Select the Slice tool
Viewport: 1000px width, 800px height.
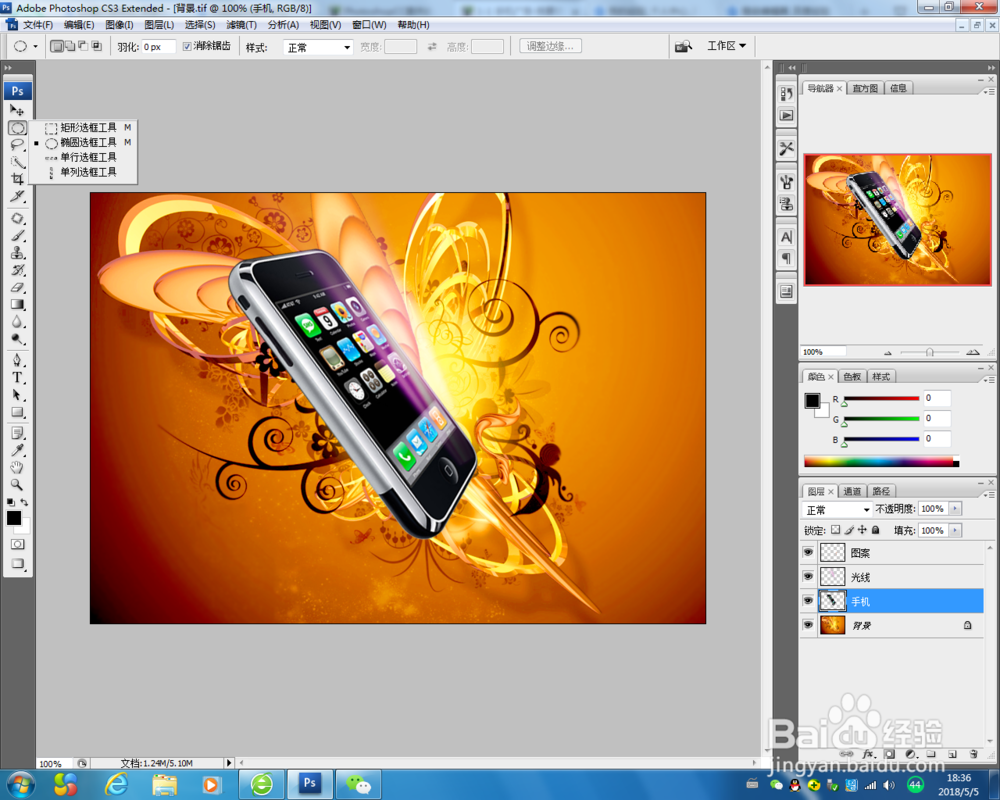[x=17, y=196]
